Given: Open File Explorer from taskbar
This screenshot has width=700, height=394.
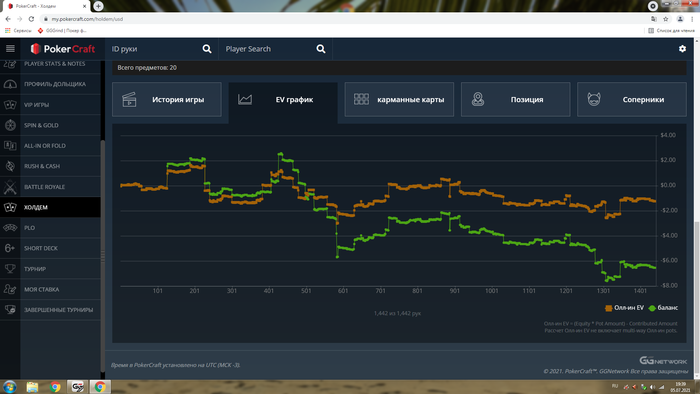Looking at the screenshot, I should coord(32,387).
